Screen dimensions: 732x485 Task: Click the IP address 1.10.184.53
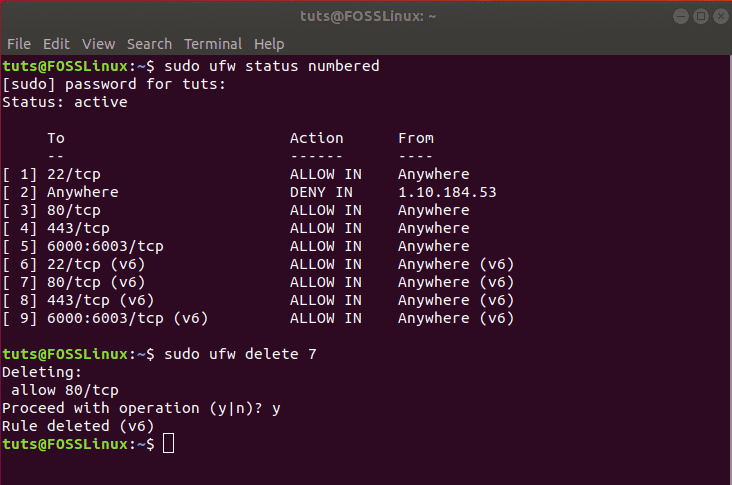click(447, 192)
